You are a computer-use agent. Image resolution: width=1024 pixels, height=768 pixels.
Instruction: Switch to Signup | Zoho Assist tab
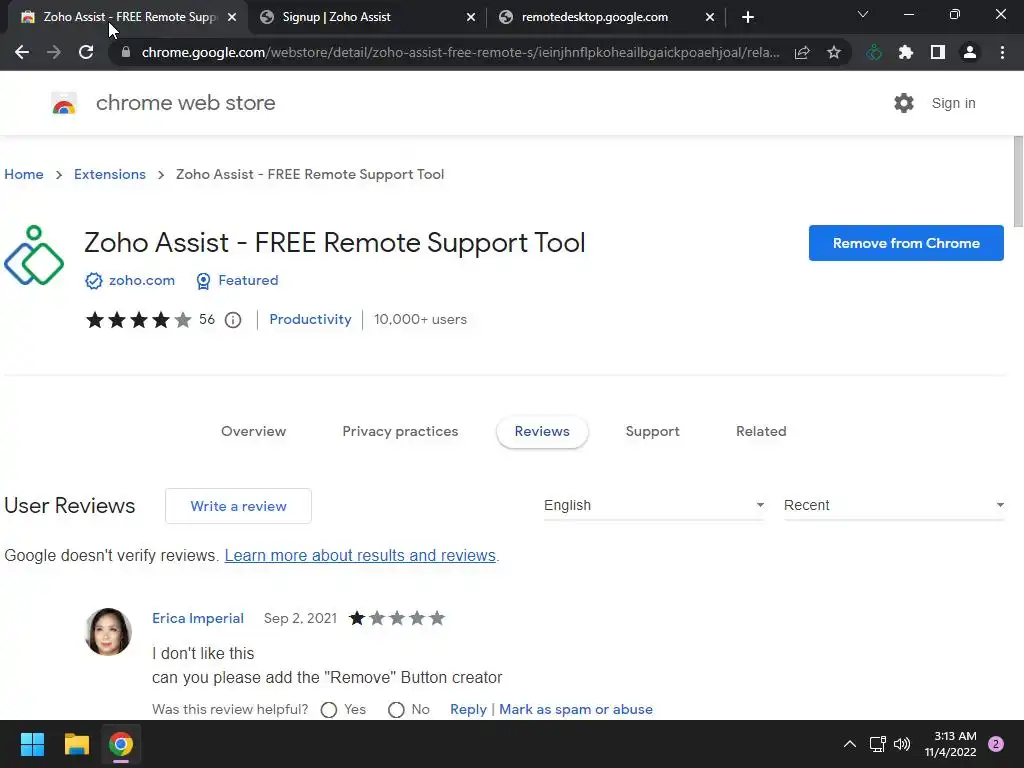click(368, 17)
